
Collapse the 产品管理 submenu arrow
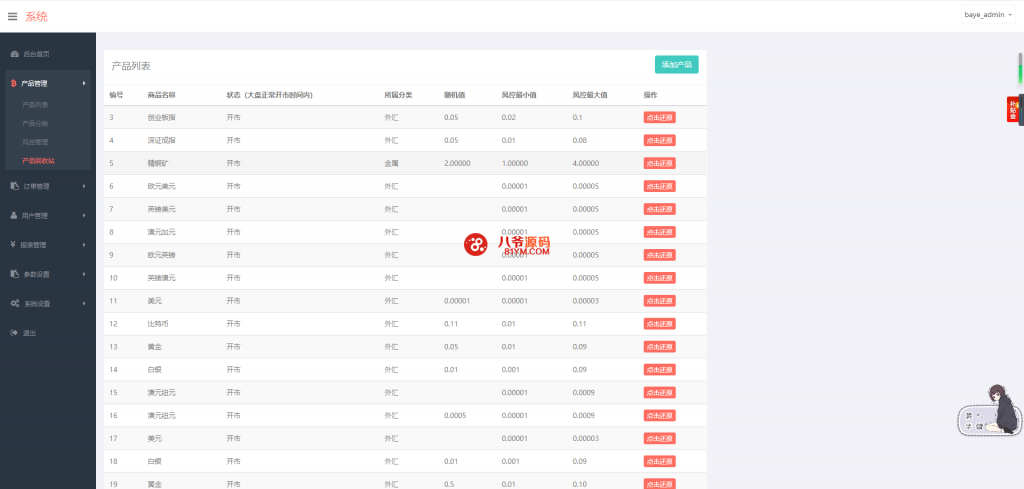click(84, 84)
